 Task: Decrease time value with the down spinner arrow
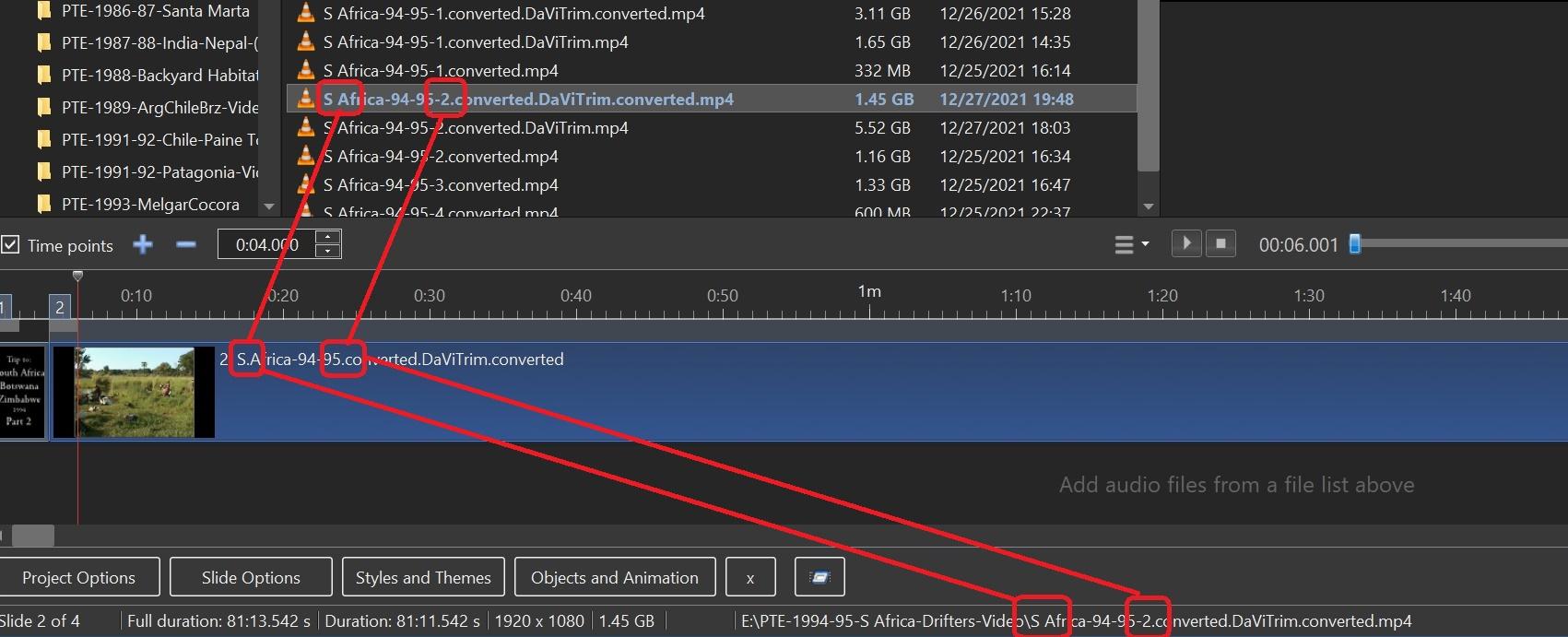pyautogui.click(x=327, y=252)
